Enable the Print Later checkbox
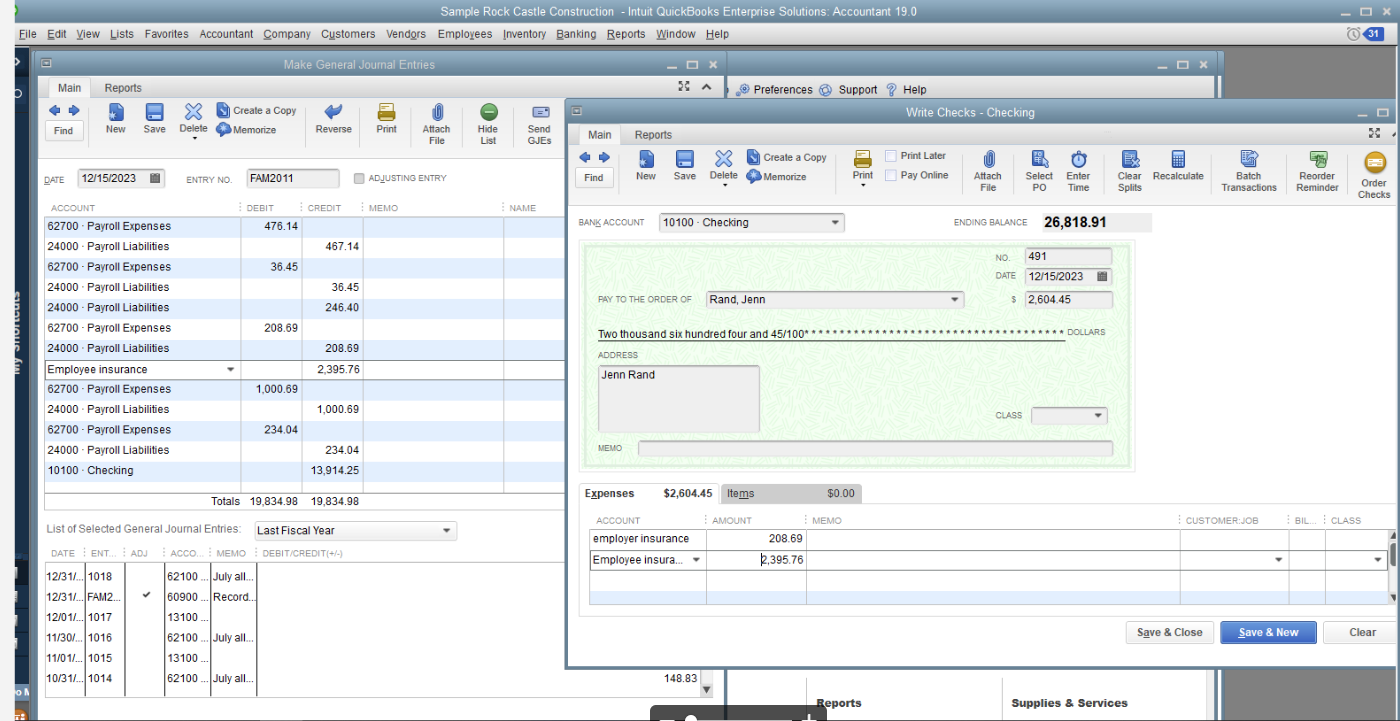 point(890,156)
